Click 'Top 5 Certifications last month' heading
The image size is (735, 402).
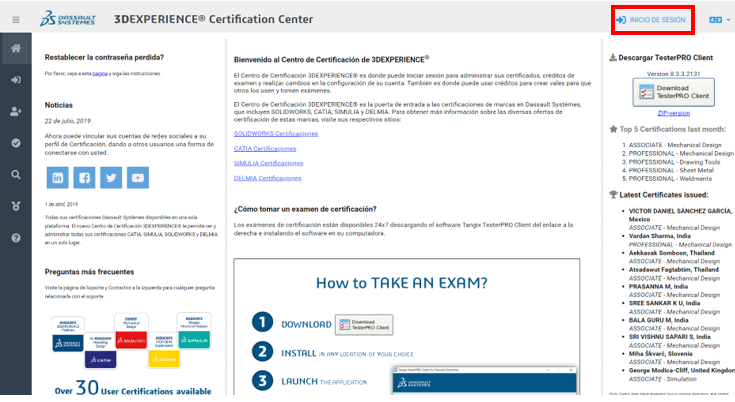pos(672,129)
